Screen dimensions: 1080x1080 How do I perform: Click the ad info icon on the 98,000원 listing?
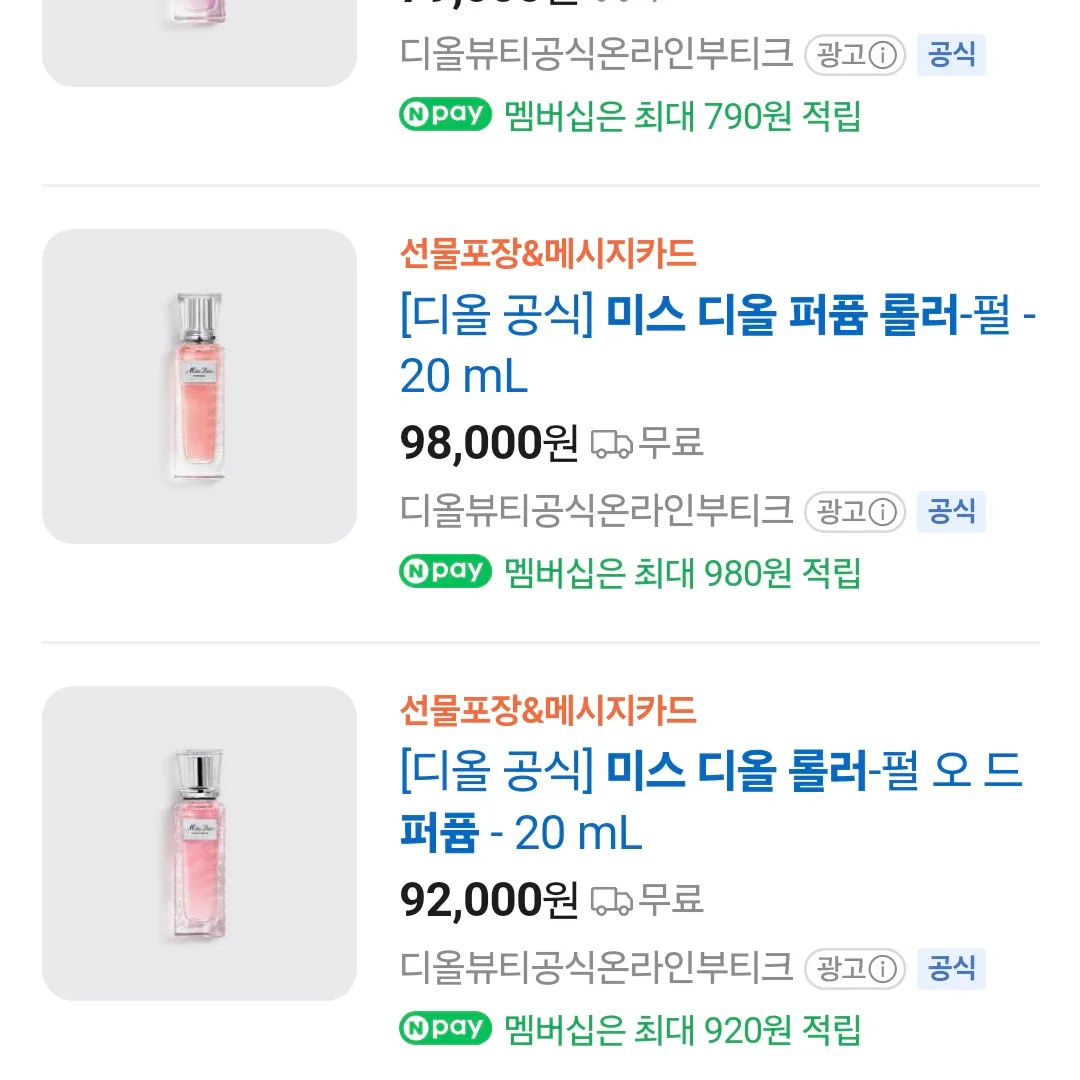click(x=881, y=513)
